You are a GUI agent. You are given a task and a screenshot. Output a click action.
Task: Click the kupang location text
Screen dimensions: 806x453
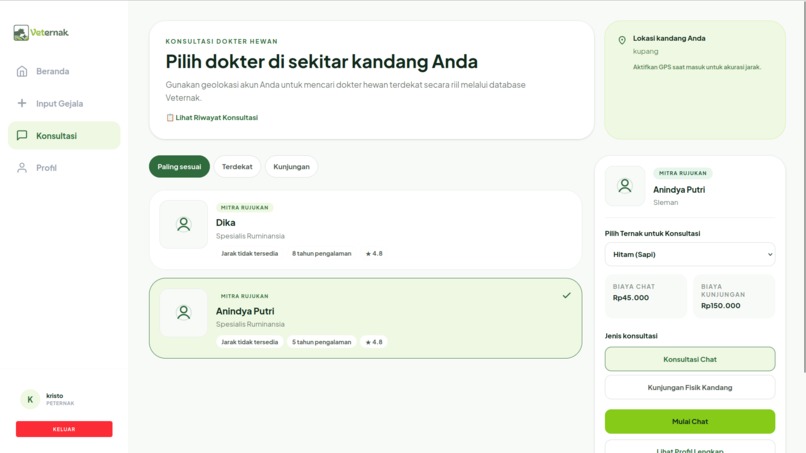[x=646, y=51]
